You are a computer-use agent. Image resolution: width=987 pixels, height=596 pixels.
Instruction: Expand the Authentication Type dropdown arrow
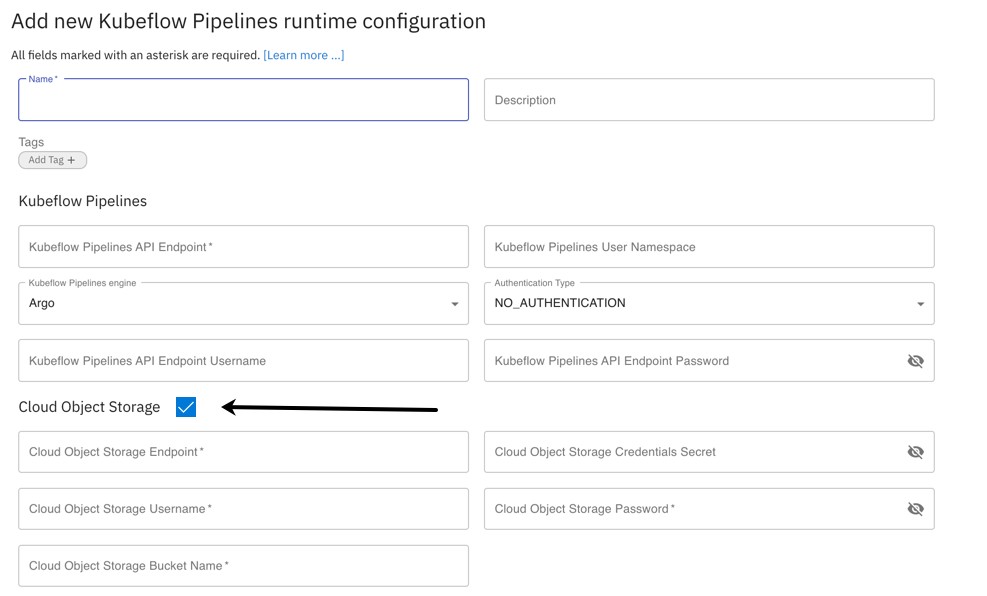pyautogui.click(x=921, y=304)
